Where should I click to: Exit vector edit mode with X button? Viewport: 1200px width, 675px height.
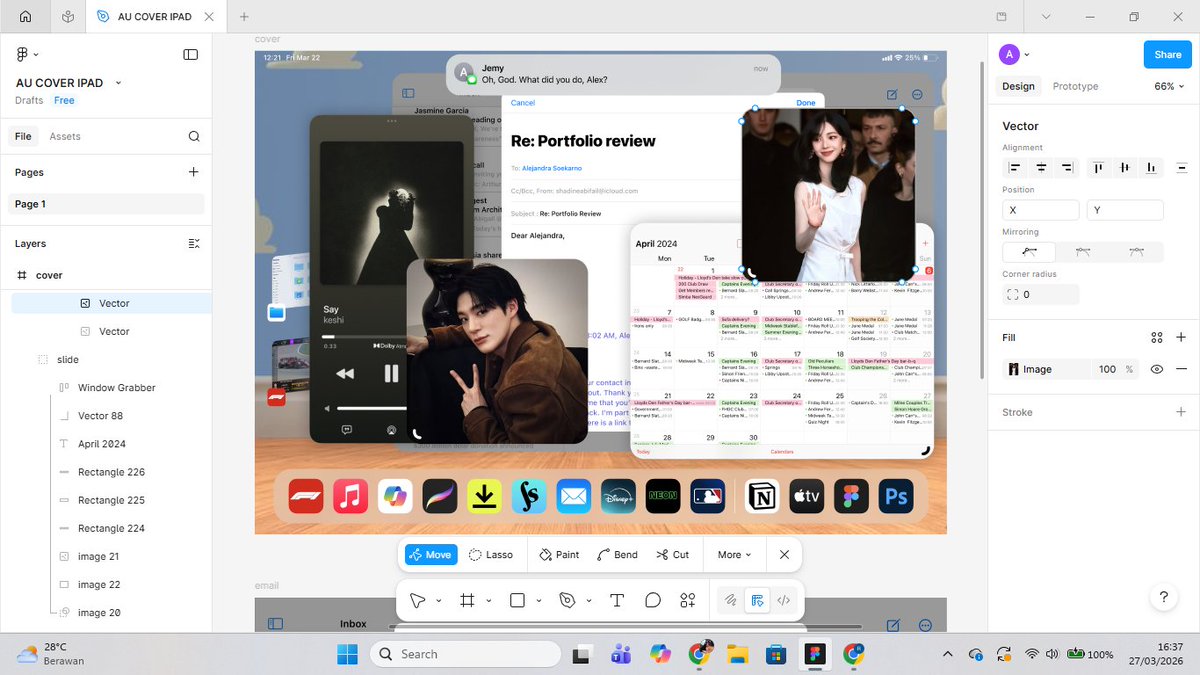(x=784, y=554)
